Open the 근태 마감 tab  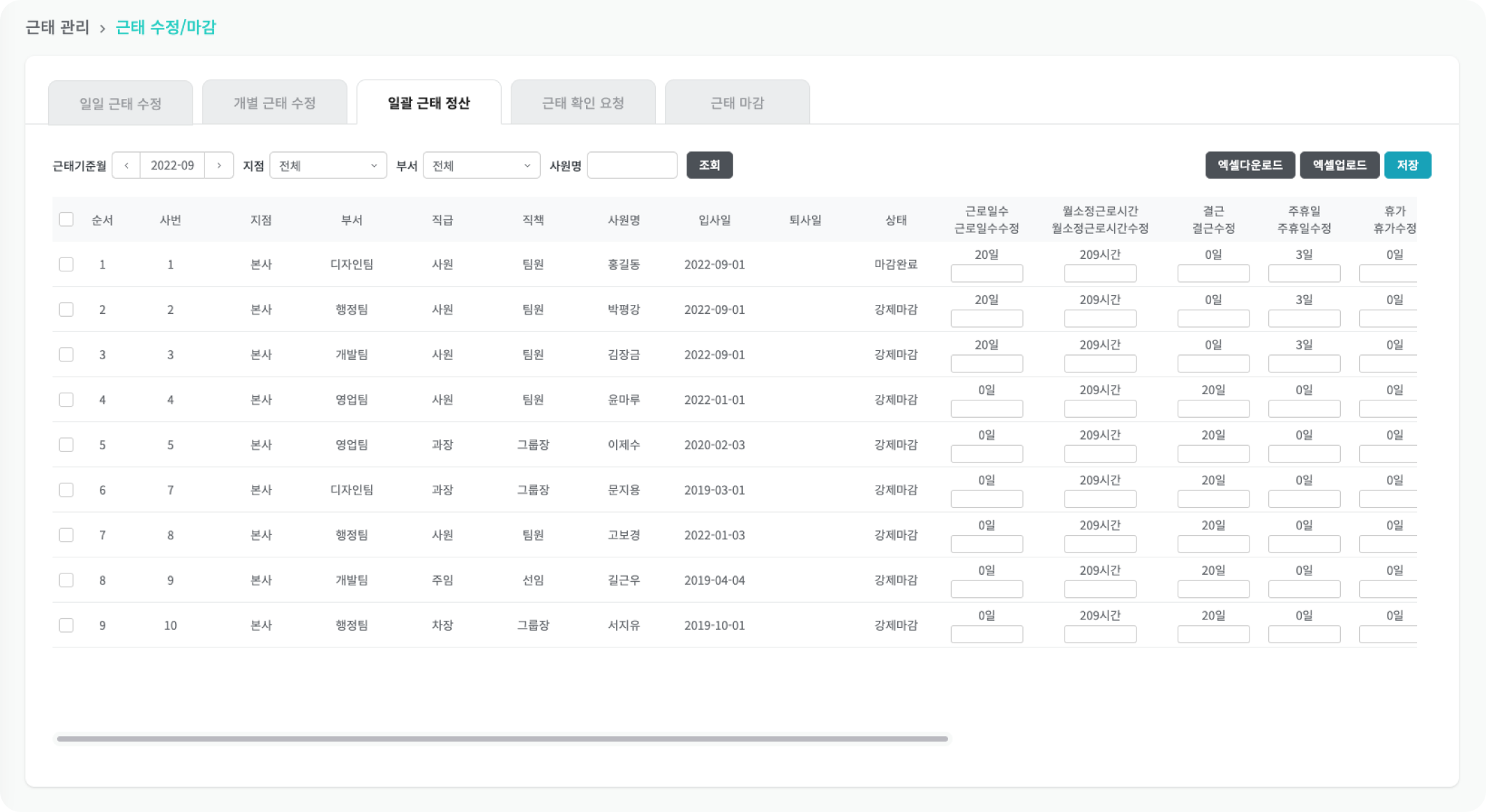(x=737, y=103)
